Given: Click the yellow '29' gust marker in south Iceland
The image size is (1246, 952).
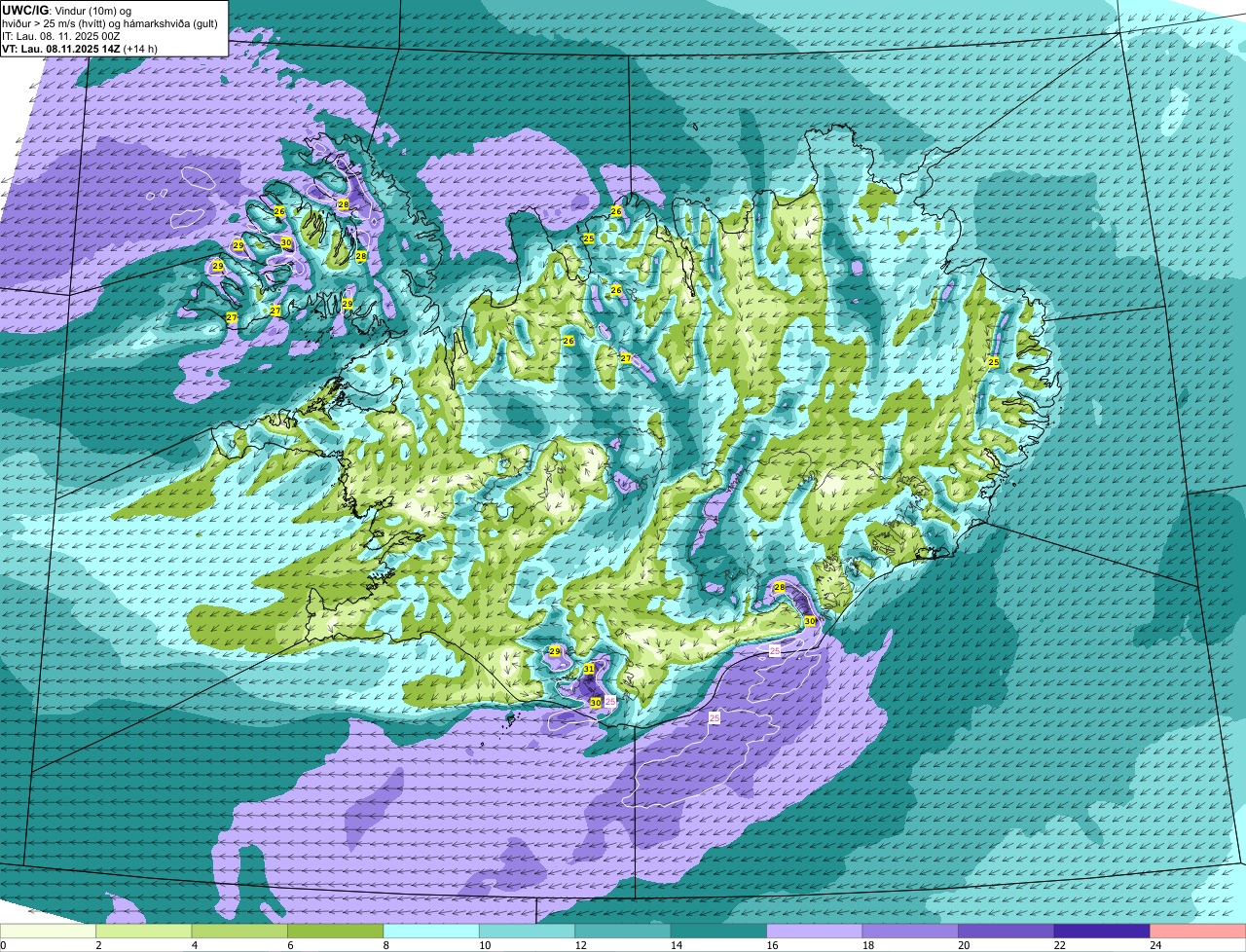Looking at the screenshot, I should pyautogui.click(x=555, y=651).
